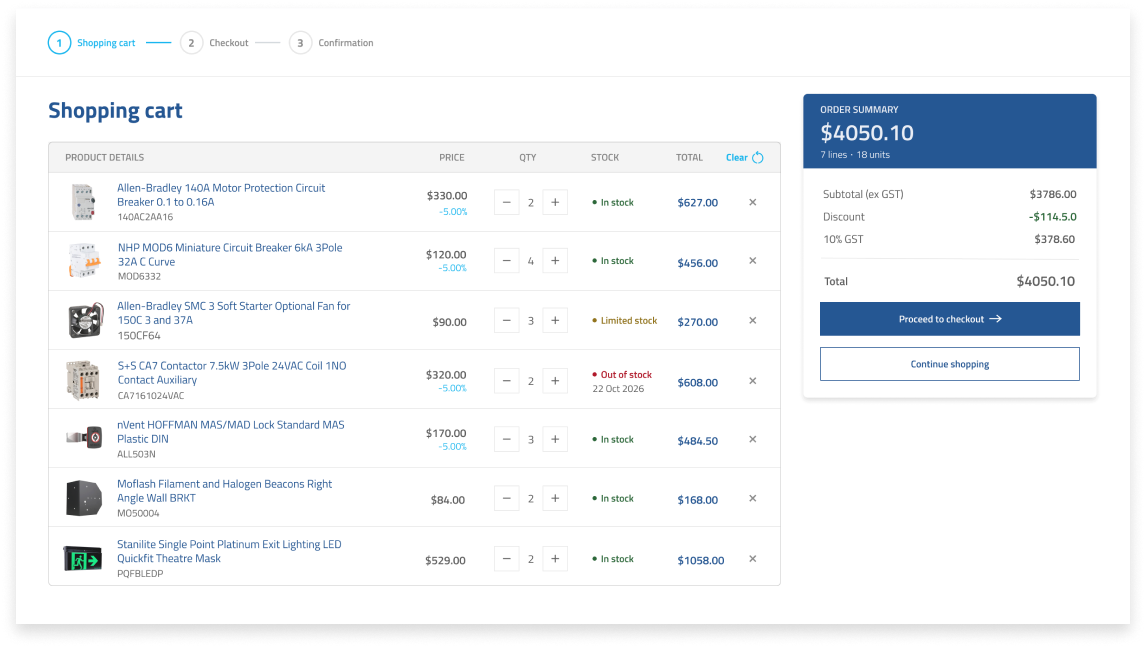
Task: Open Allen-Bradley SMC 3 Soft Starter Fan link
Action: click(233, 313)
